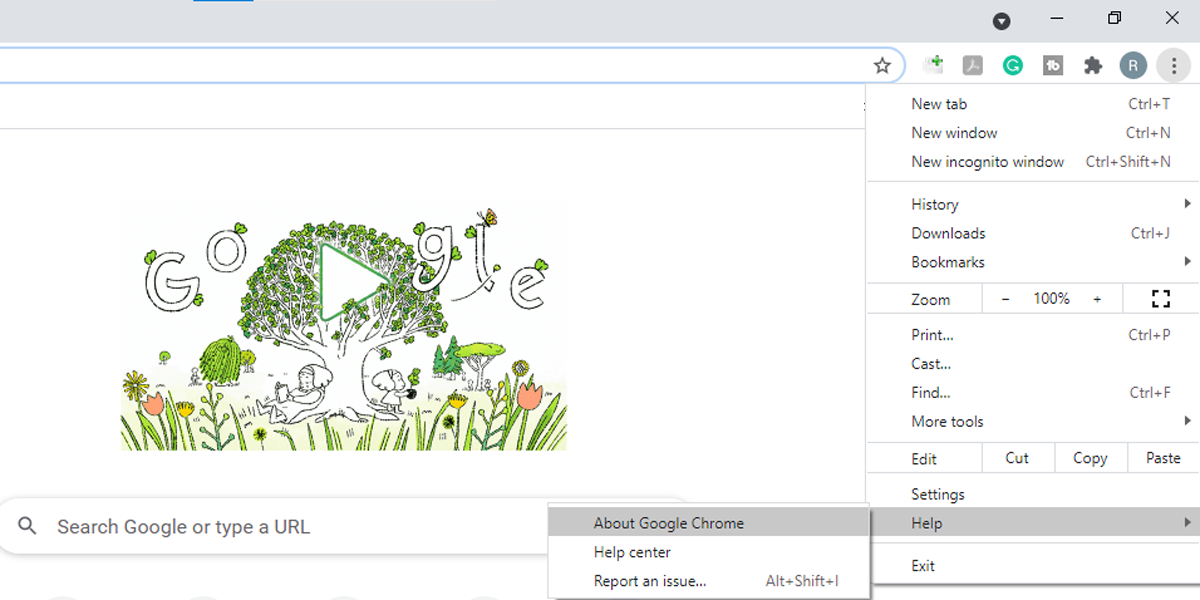Minimize the Chrome window
The width and height of the screenshot is (1200, 600).
1058,18
